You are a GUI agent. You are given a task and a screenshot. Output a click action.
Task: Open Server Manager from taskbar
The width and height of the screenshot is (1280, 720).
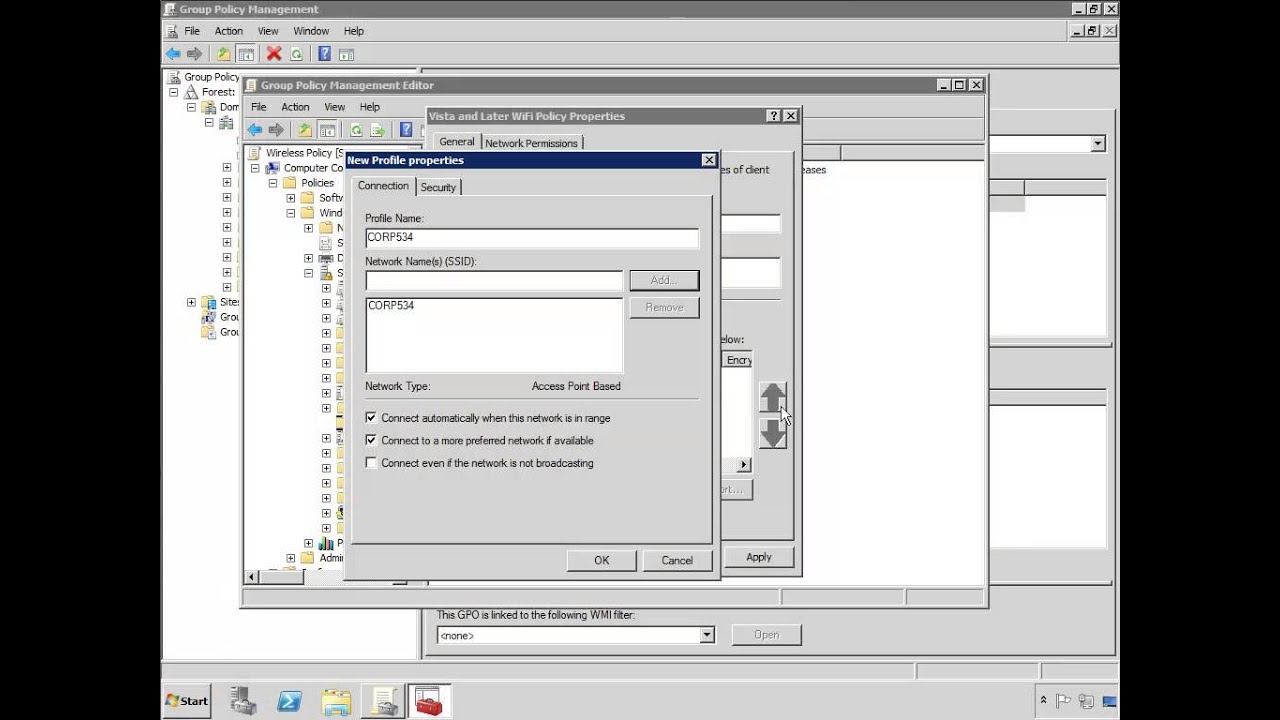pyautogui.click(x=244, y=701)
